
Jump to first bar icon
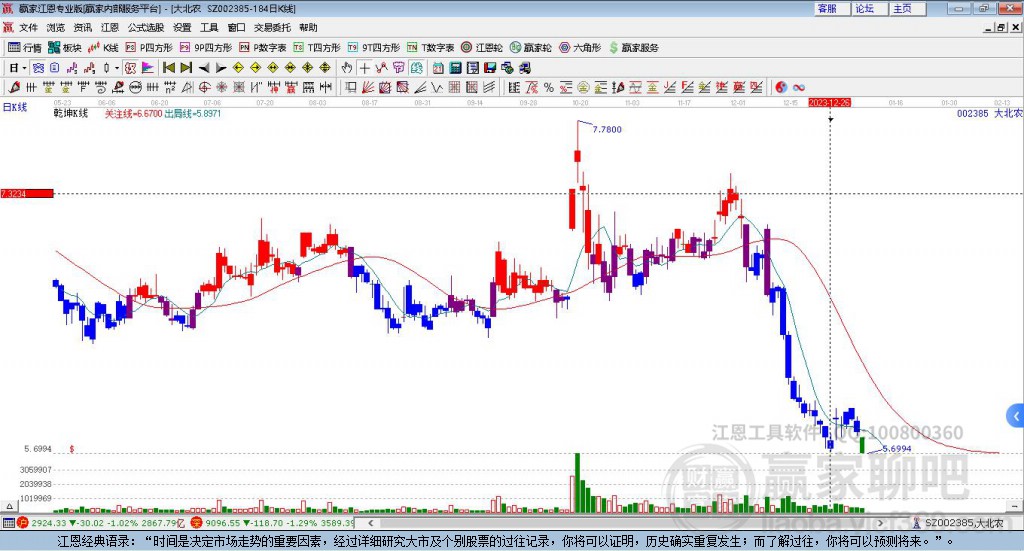pos(169,68)
